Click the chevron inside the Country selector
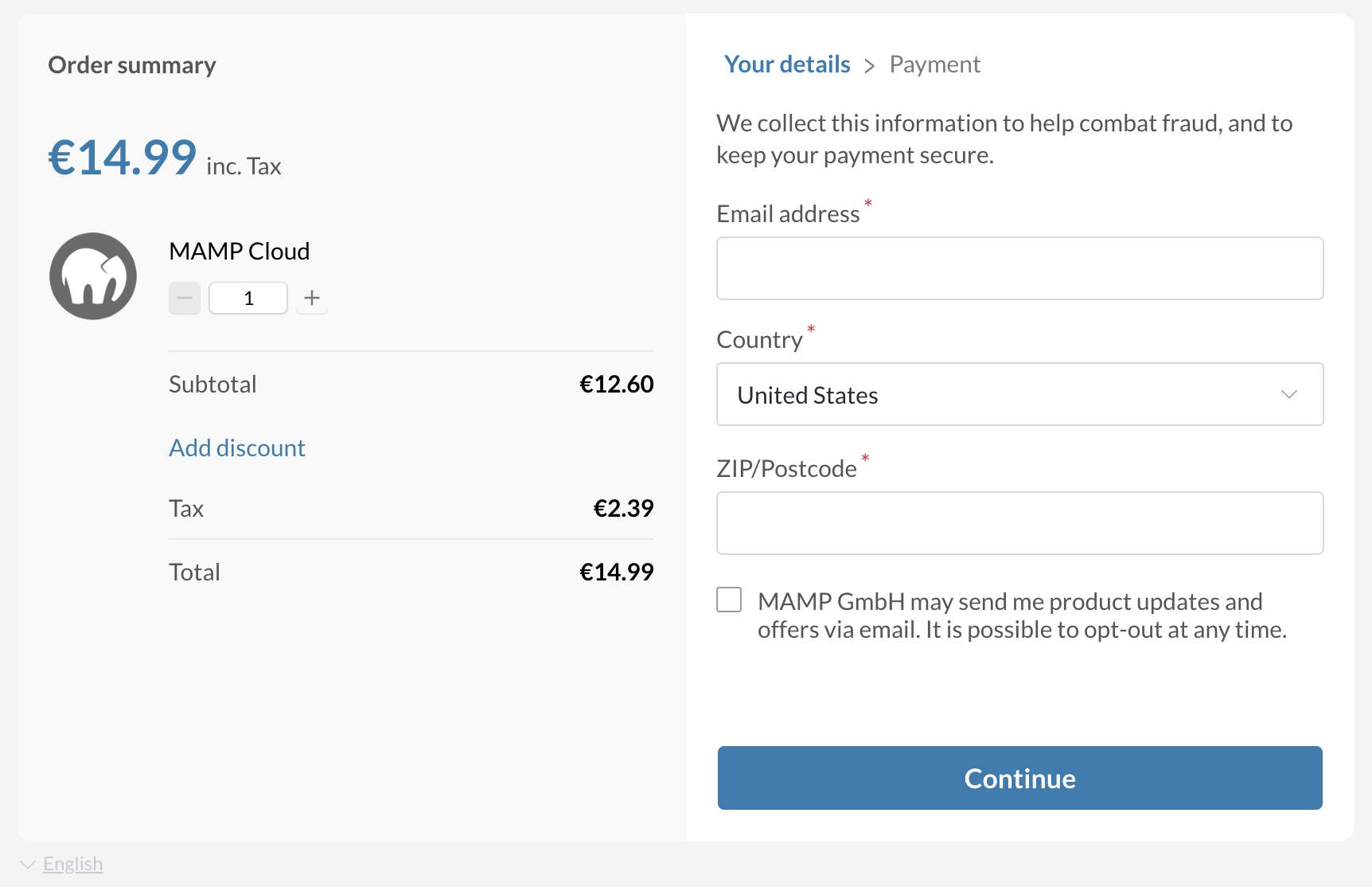The height and width of the screenshot is (887, 1372). pyautogui.click(x=1289, y=394)
